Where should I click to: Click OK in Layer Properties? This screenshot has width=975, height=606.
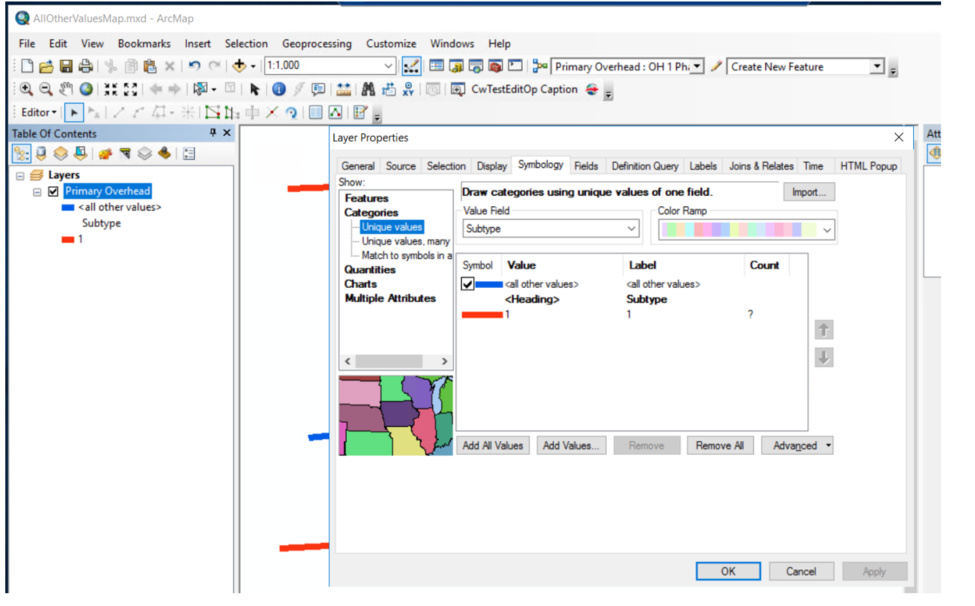pyautogui.click(x=728, y=571)
